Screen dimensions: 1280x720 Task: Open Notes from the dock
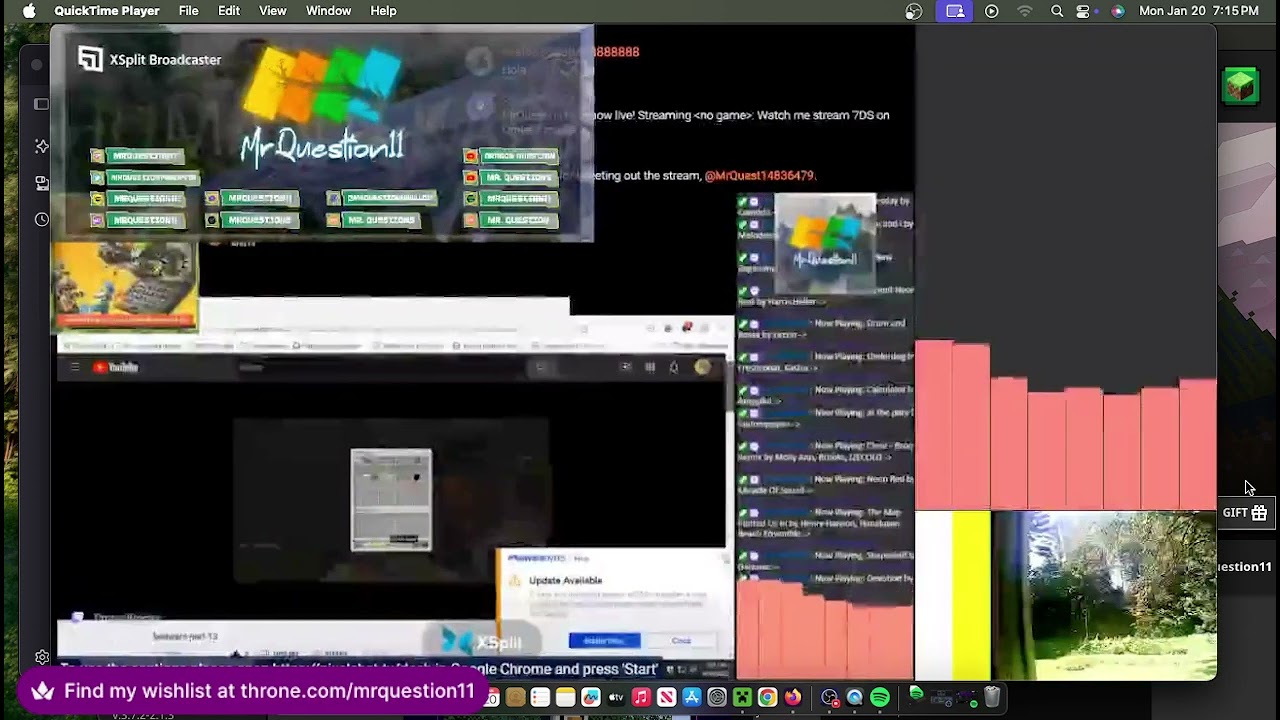coord(566,697)
